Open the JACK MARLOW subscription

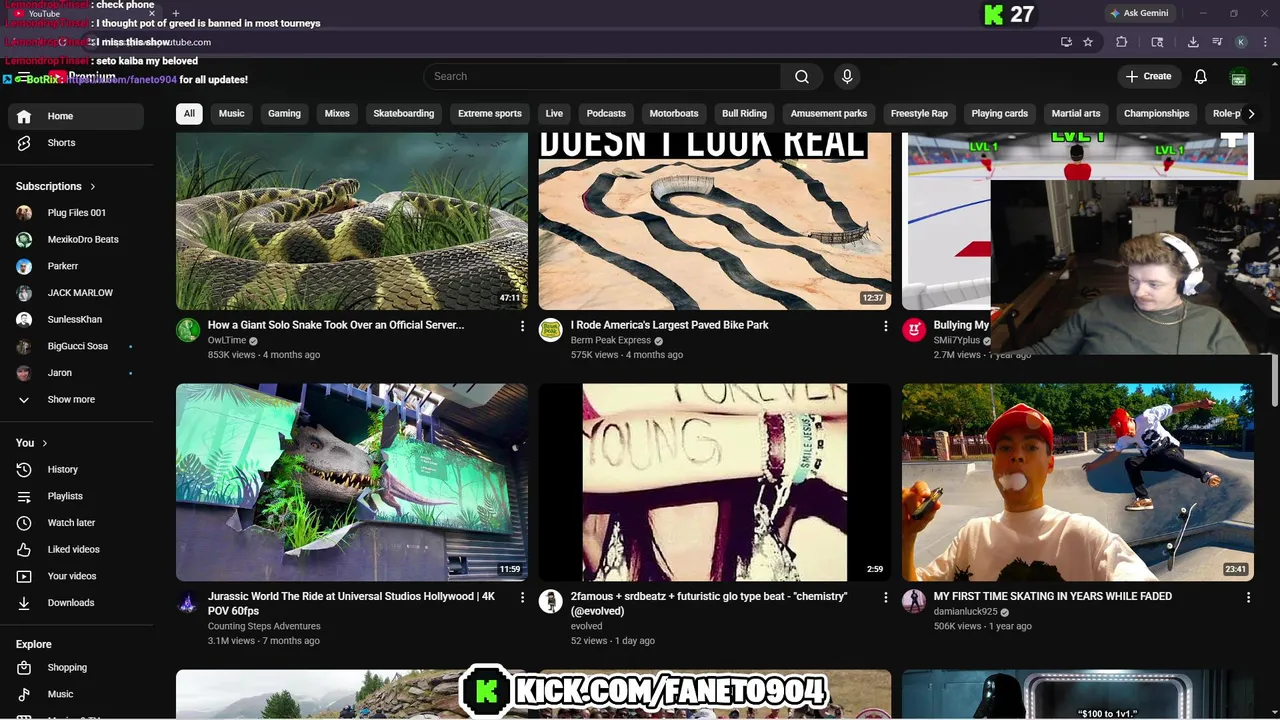click(76, 293)
